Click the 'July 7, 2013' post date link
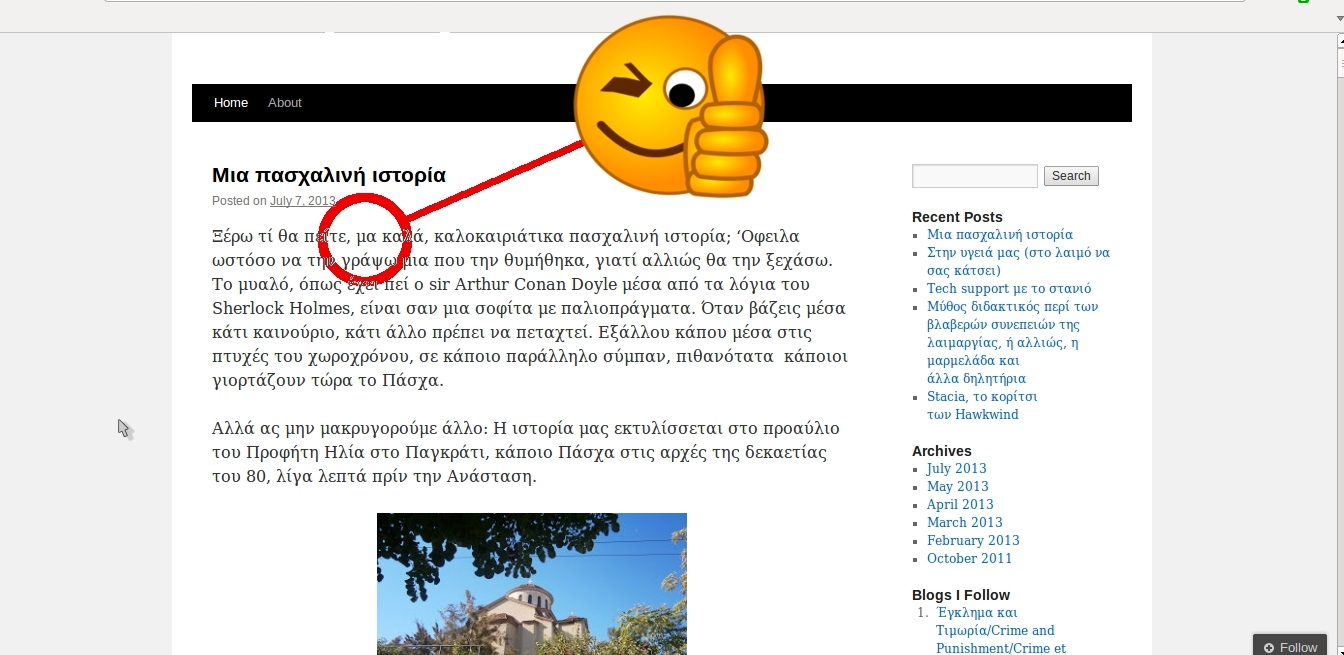This screenshot has height=655, width=1344. point(302,201)
